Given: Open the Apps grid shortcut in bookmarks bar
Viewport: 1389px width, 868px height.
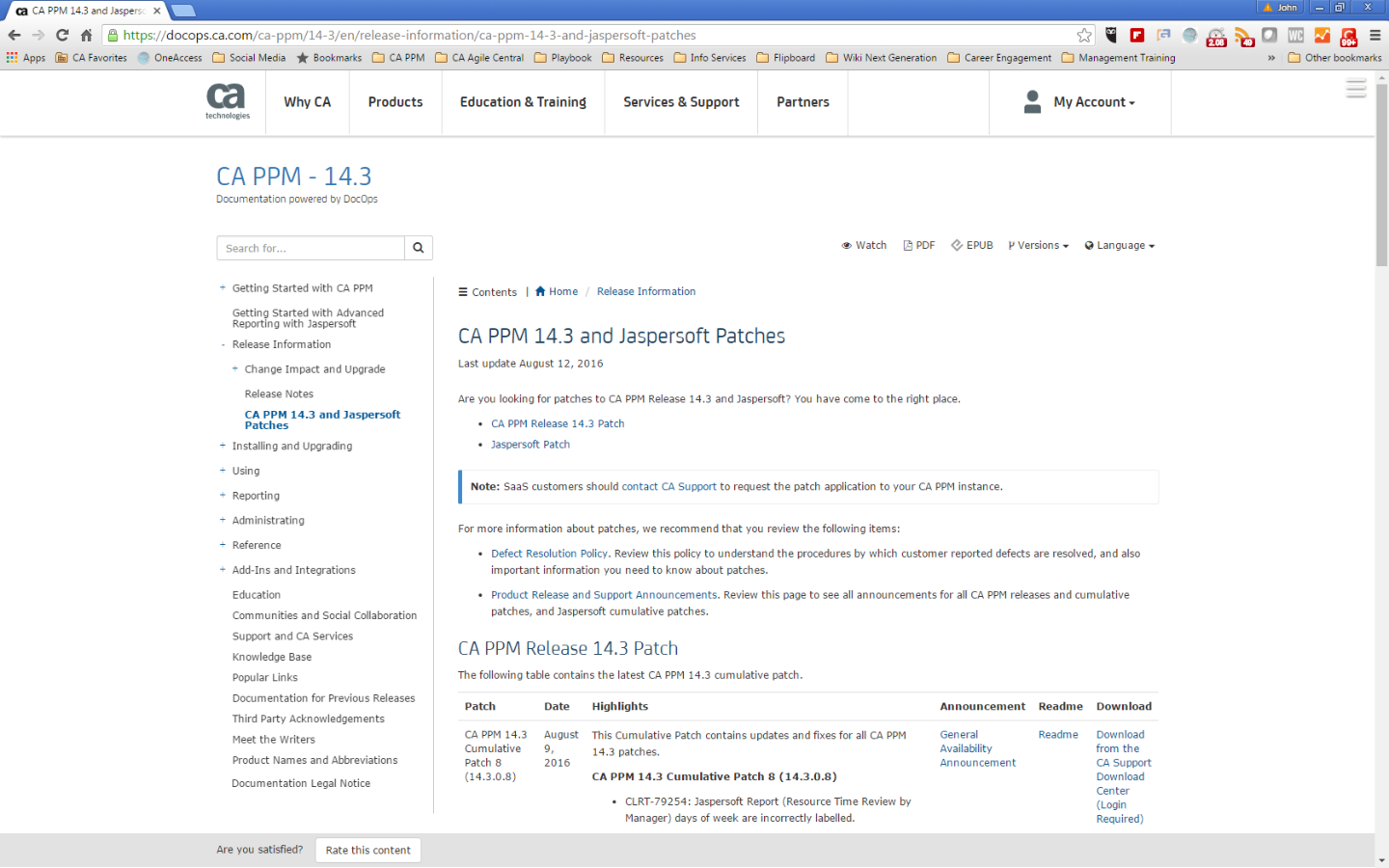Looking at the screenshot, I should [x=26, y=58].
